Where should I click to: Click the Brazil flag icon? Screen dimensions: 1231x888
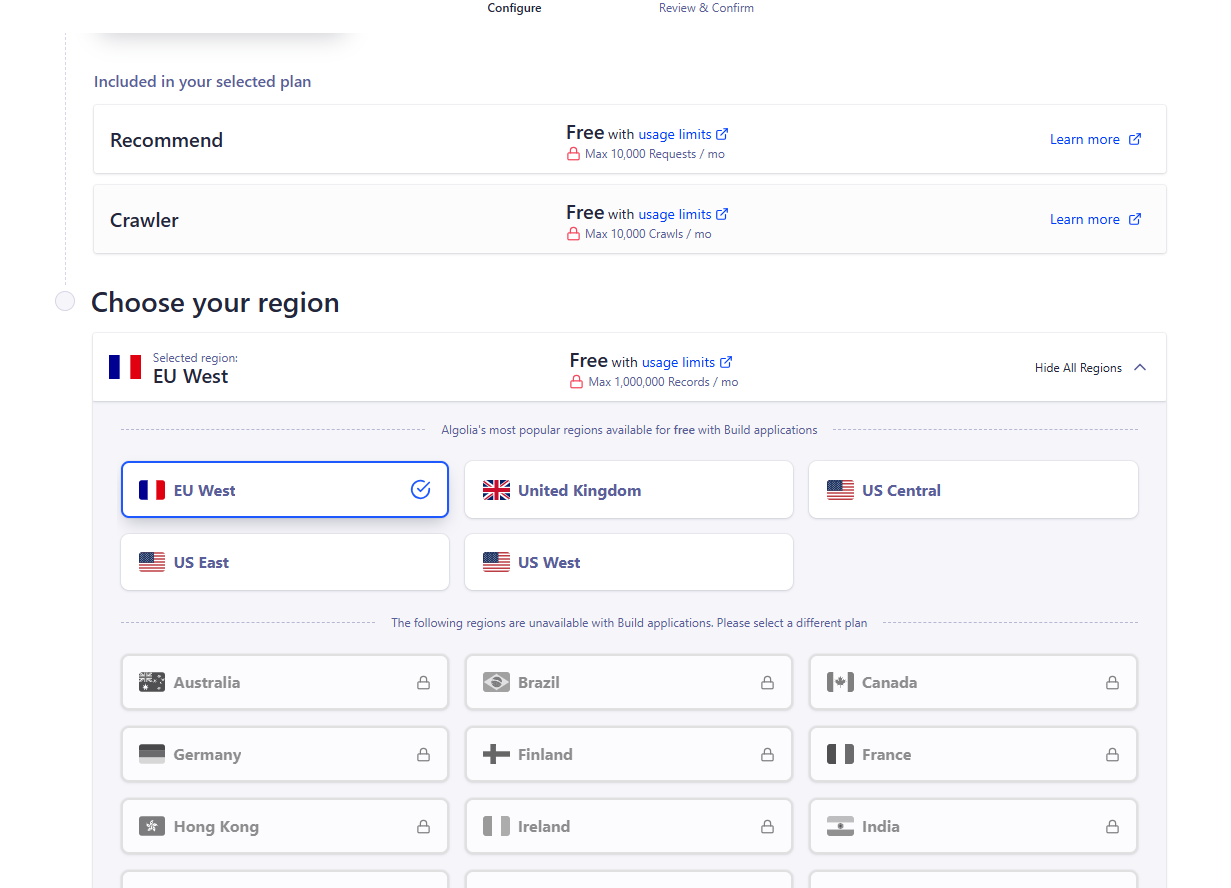click(x=496, y=683)
